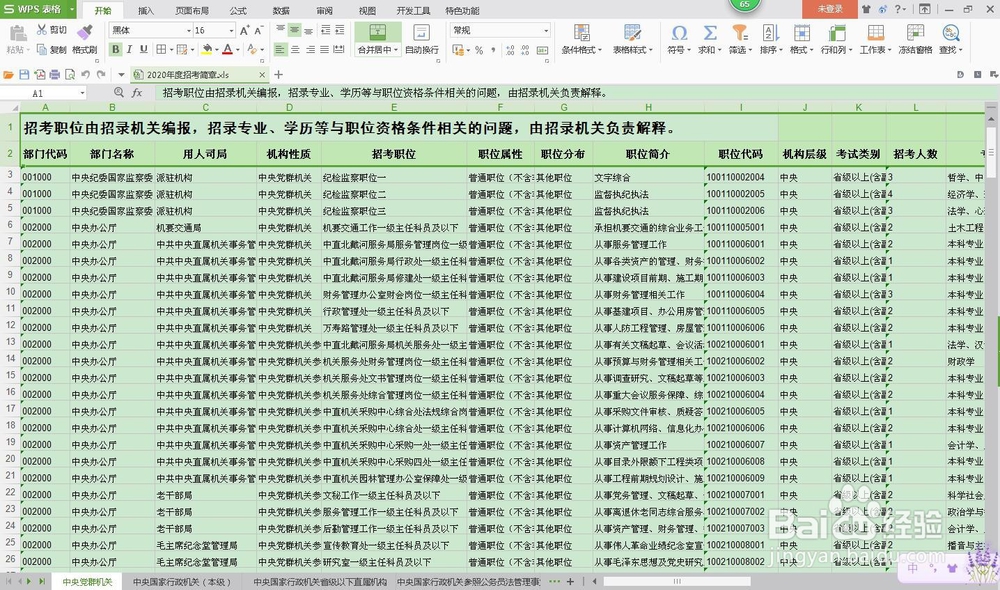1000x590 pixels.
Task: Click the Save icon in quick toolbar
Action: (x=24, y=75)
